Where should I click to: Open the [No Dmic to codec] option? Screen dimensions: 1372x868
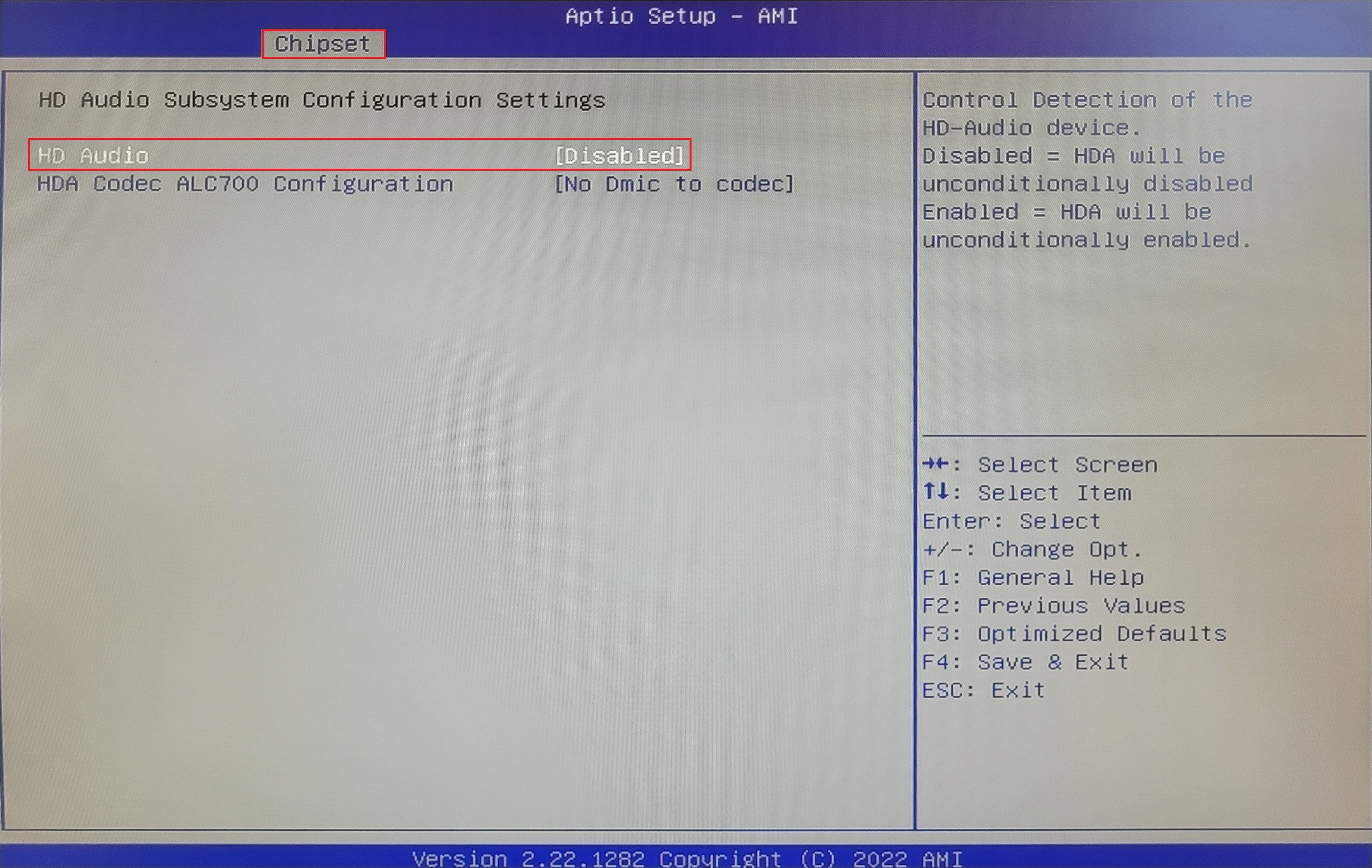[x=674, y=184]
